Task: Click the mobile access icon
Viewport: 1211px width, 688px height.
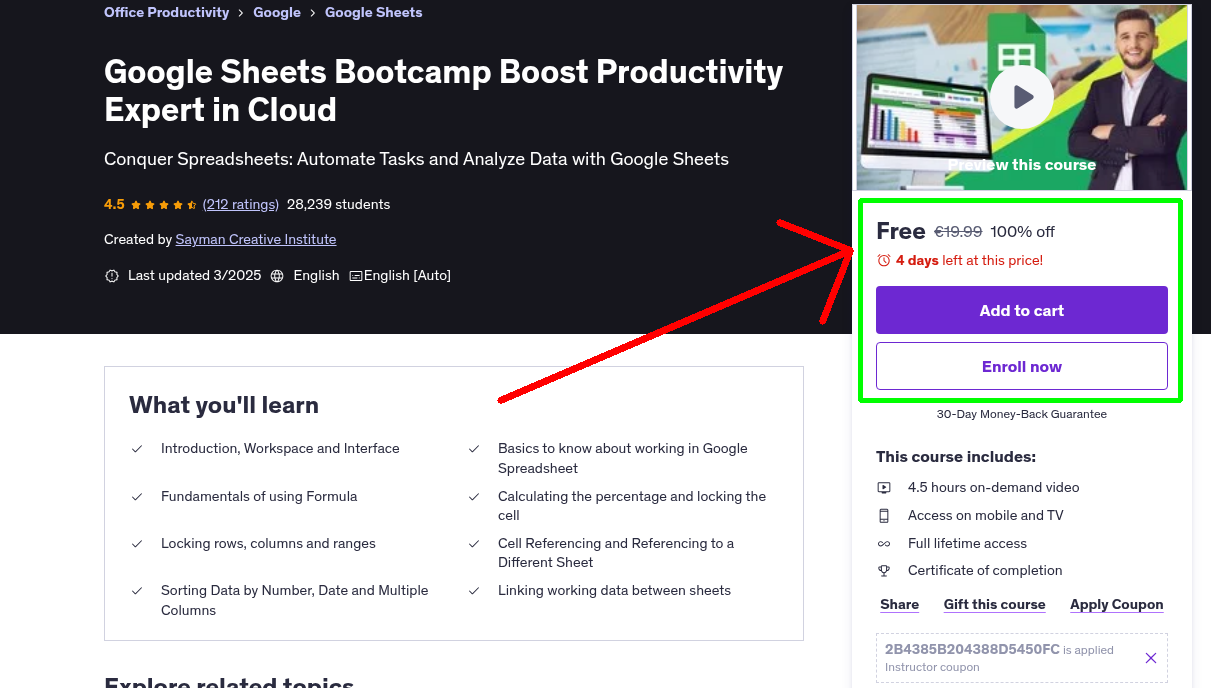Action: [884, 516]
